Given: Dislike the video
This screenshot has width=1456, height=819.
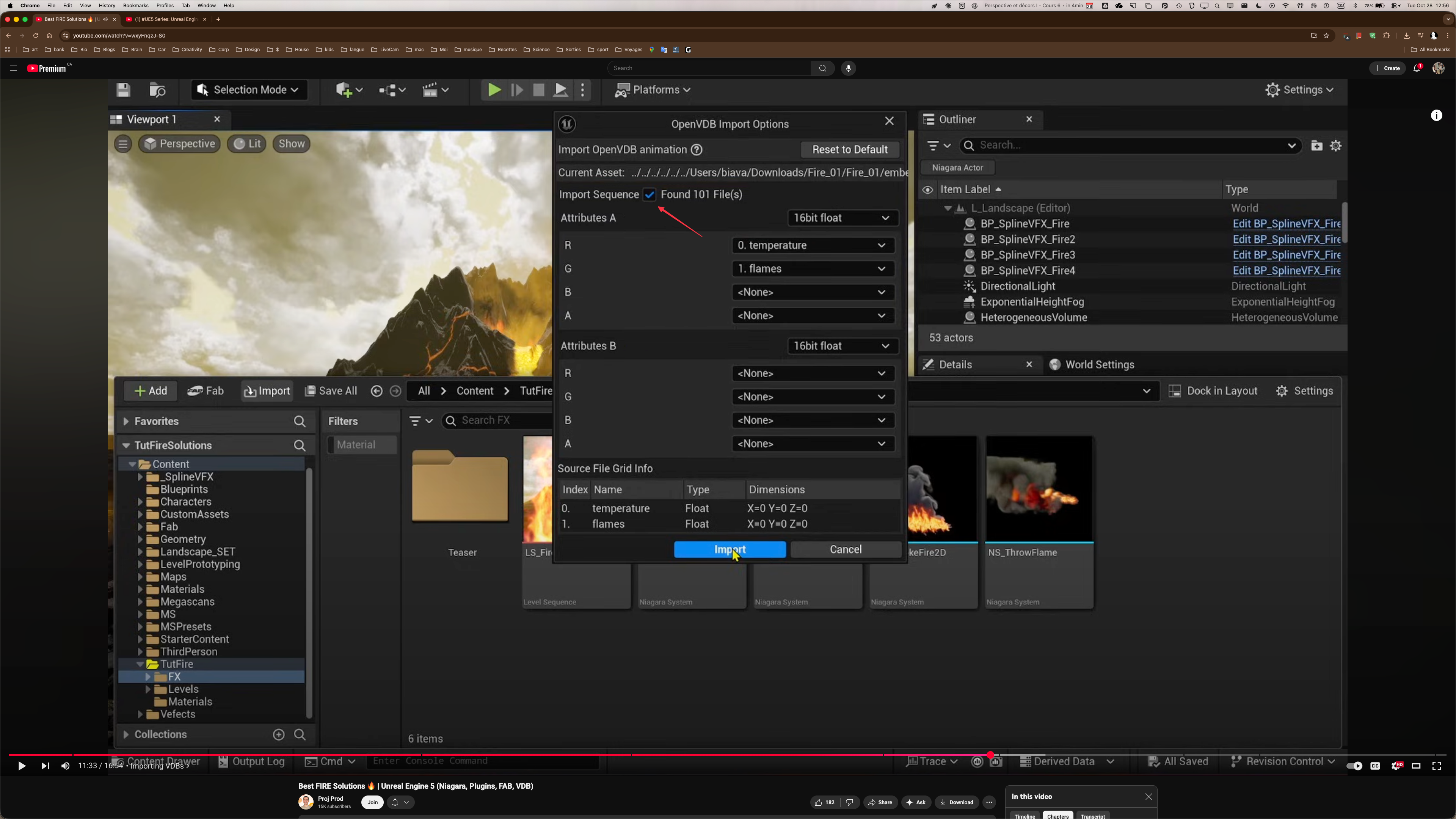Looking at the screenshot, I should tap(849, 803).
